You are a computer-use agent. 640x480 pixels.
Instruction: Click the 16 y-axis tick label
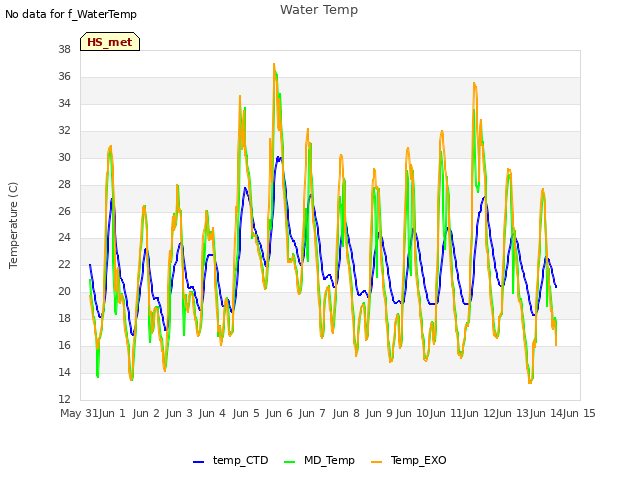(x=64, y=345)
